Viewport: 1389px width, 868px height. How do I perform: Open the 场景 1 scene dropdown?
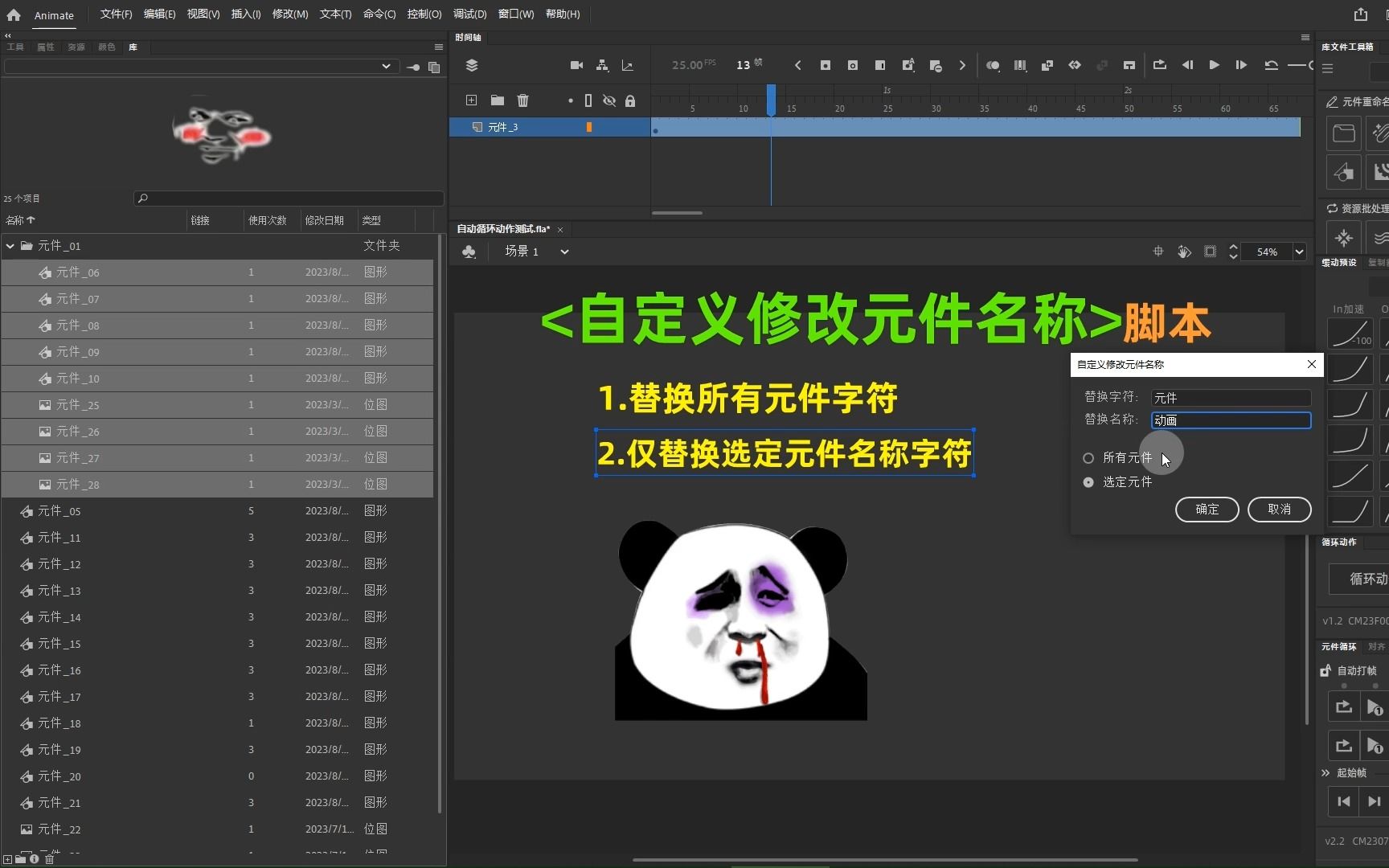[564, 252]
